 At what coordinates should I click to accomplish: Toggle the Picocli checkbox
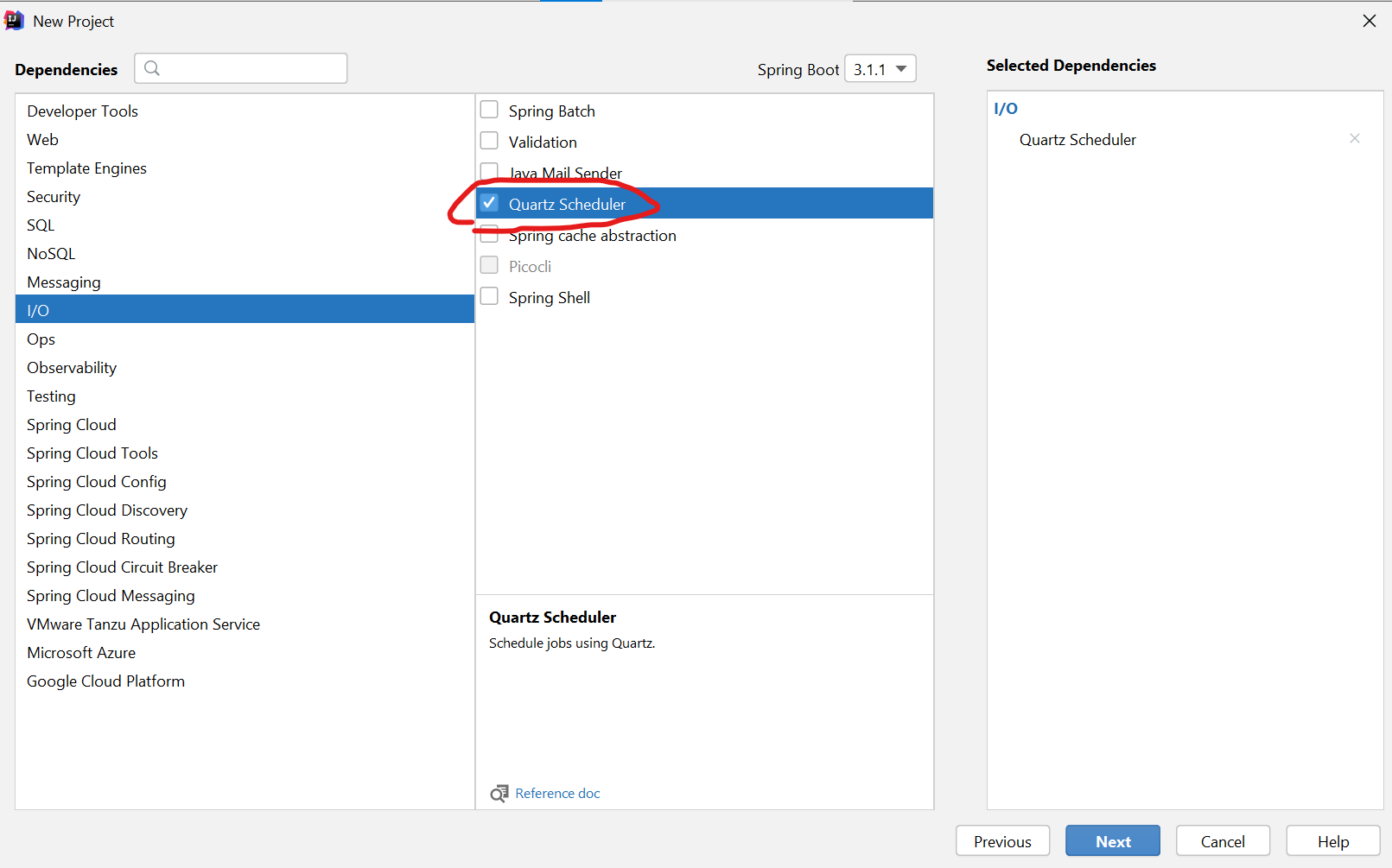tap(489, 265)
